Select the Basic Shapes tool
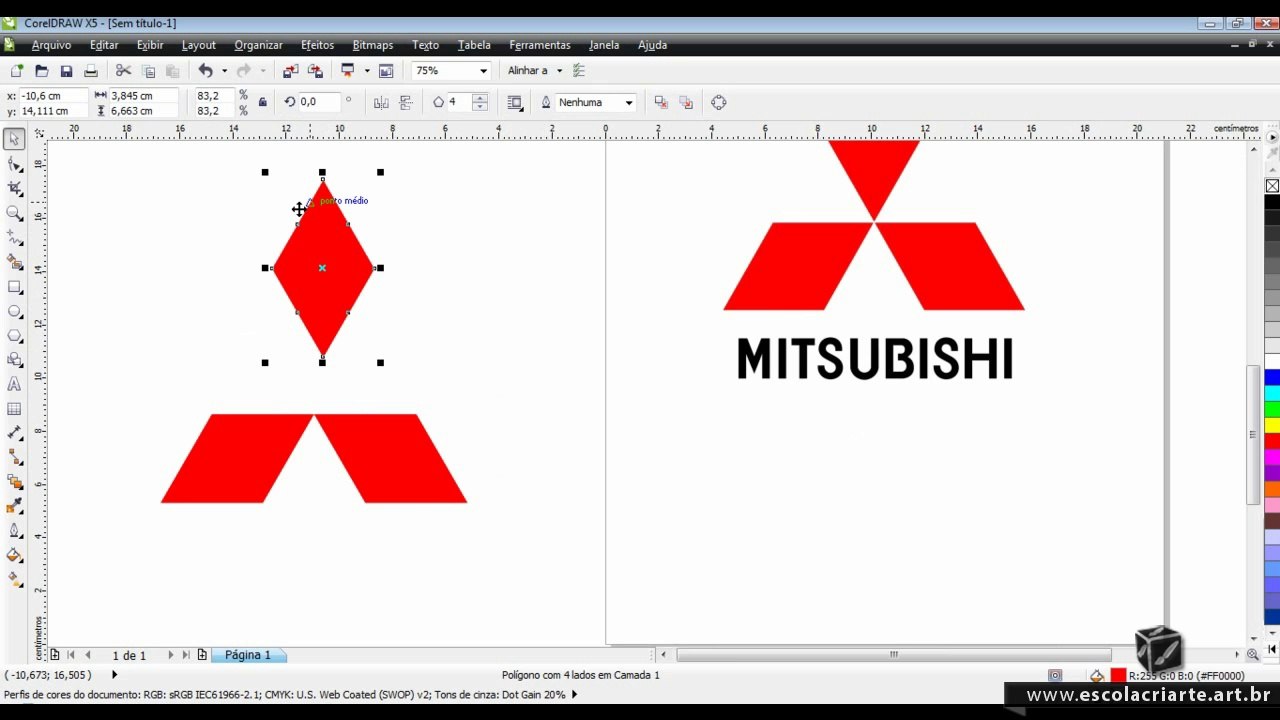 [x=14, y=360]
